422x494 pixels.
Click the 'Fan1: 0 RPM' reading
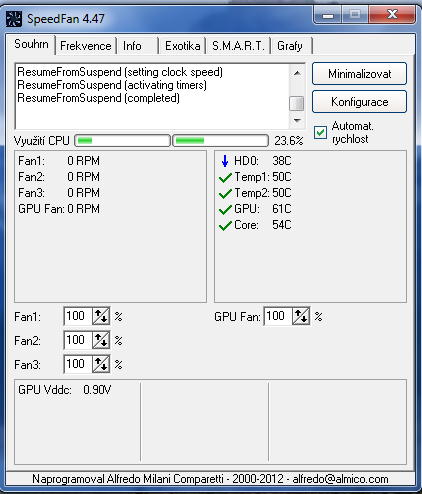pos(59,161)
